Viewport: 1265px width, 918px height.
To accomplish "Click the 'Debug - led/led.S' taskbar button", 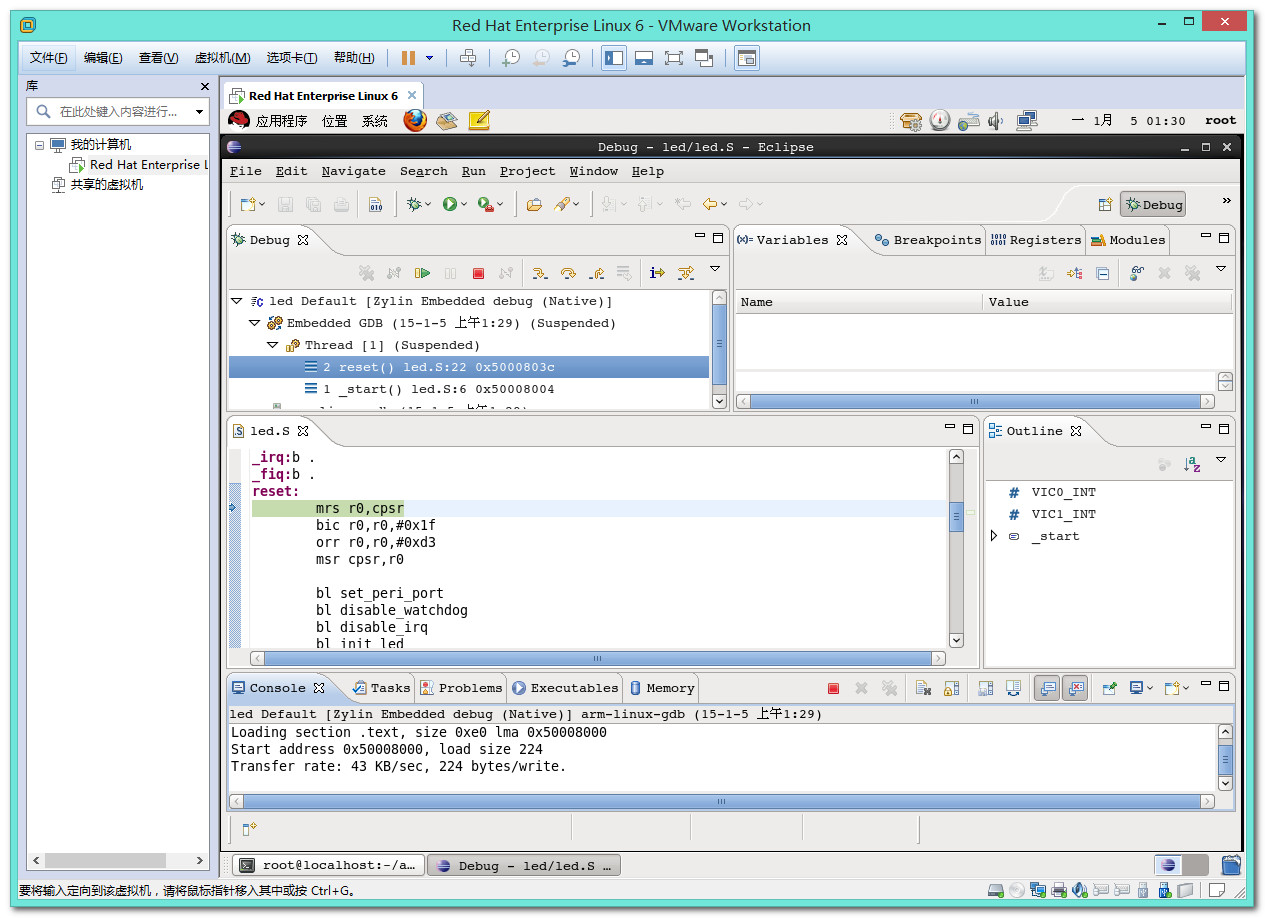I will pyautogui.click(x=524, y=866).
